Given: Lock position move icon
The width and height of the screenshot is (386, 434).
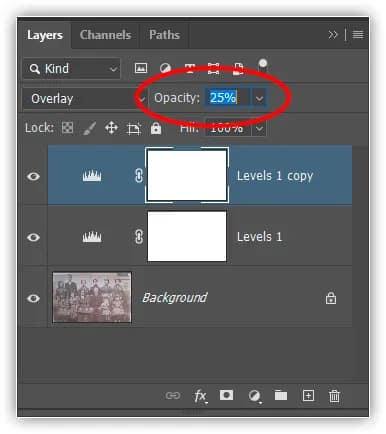Looking at the screenshot, I should pos(111,128).
